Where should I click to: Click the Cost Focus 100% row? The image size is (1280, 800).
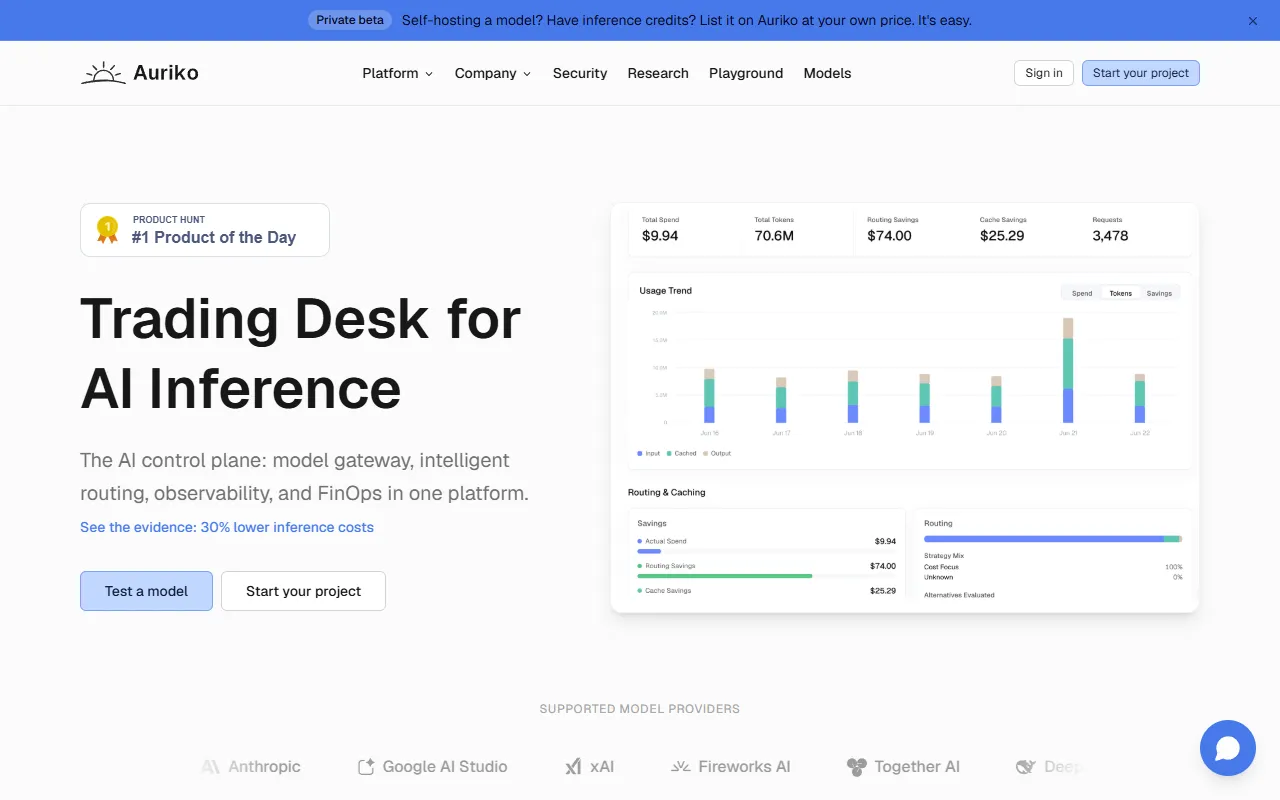pos(1053,567)
